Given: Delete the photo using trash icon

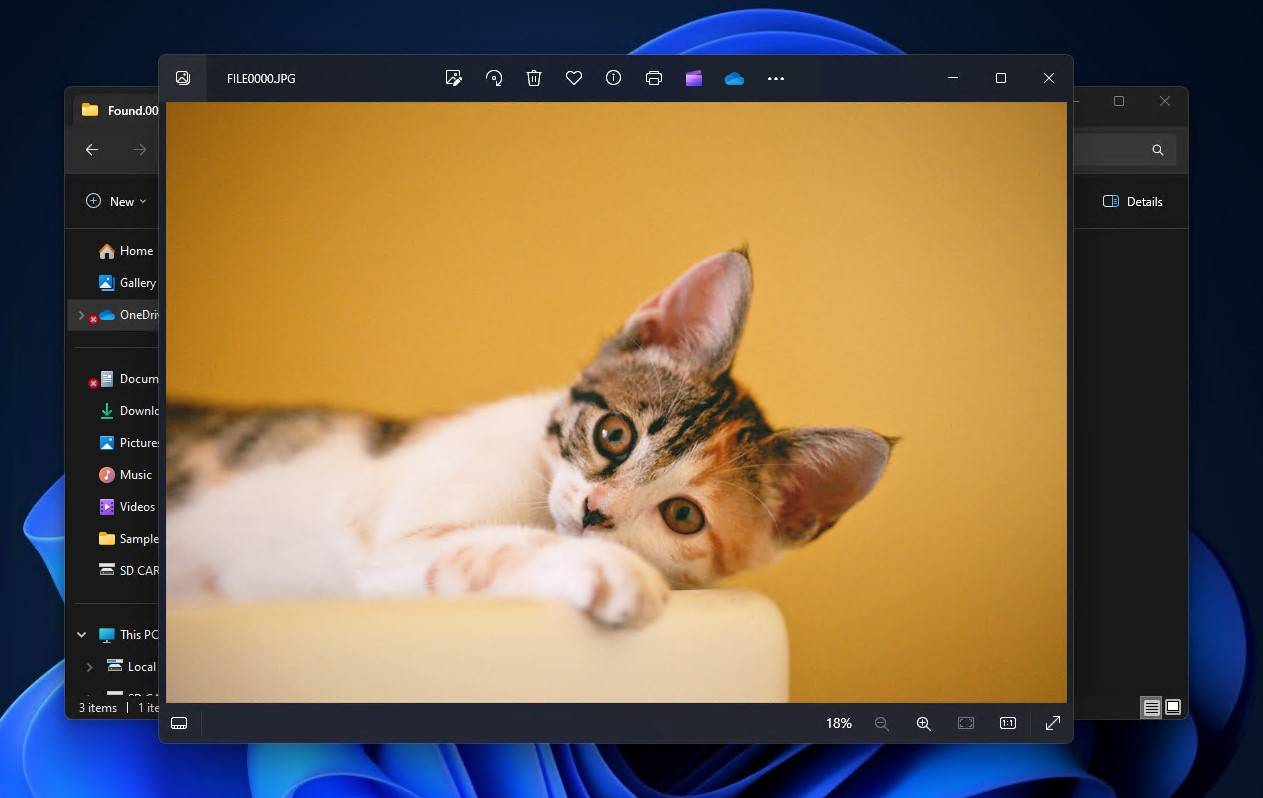Looking at the screenshot, I should point(534,78).
